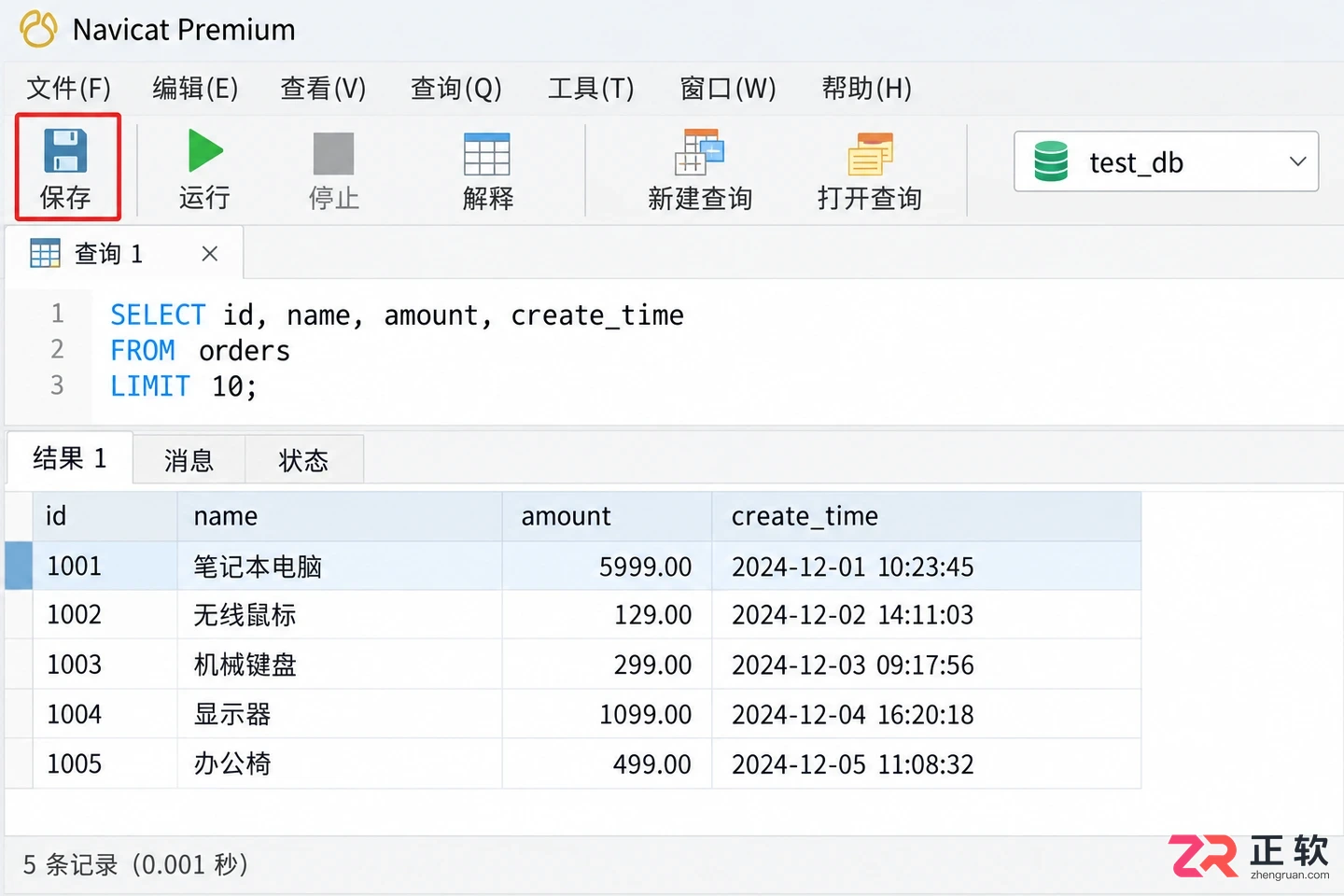Click cell 笔记本电脑

coord(340,567)
